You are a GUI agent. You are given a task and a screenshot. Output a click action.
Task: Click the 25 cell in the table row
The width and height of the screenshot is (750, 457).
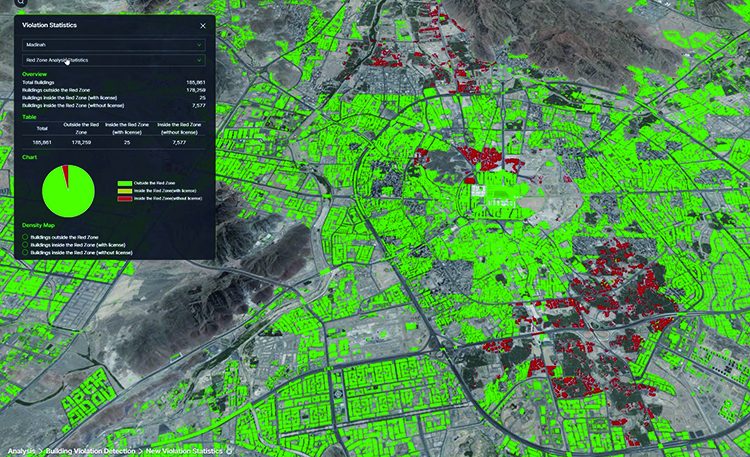coord(127,143)
